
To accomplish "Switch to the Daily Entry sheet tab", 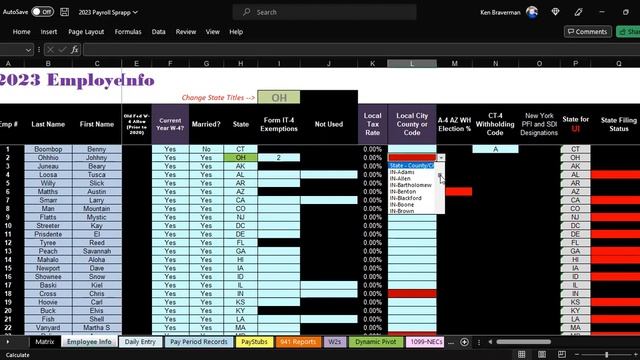I will 140,342.
